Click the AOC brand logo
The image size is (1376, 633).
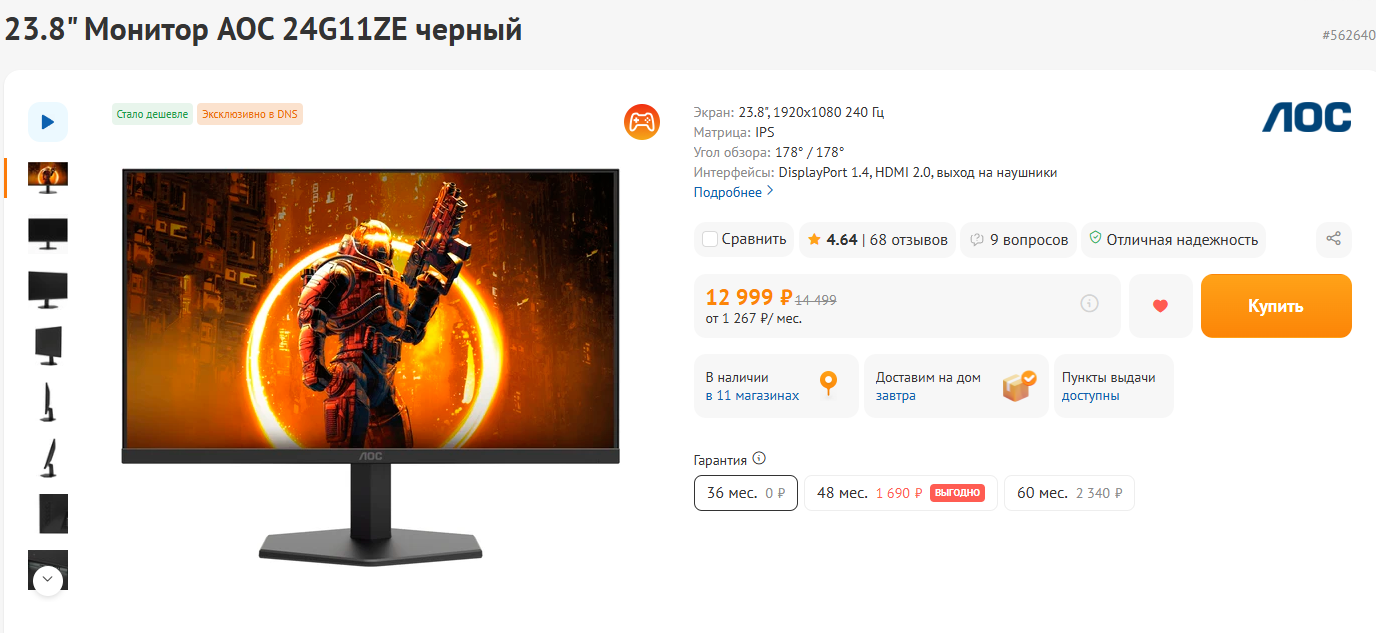point(1306,117)
